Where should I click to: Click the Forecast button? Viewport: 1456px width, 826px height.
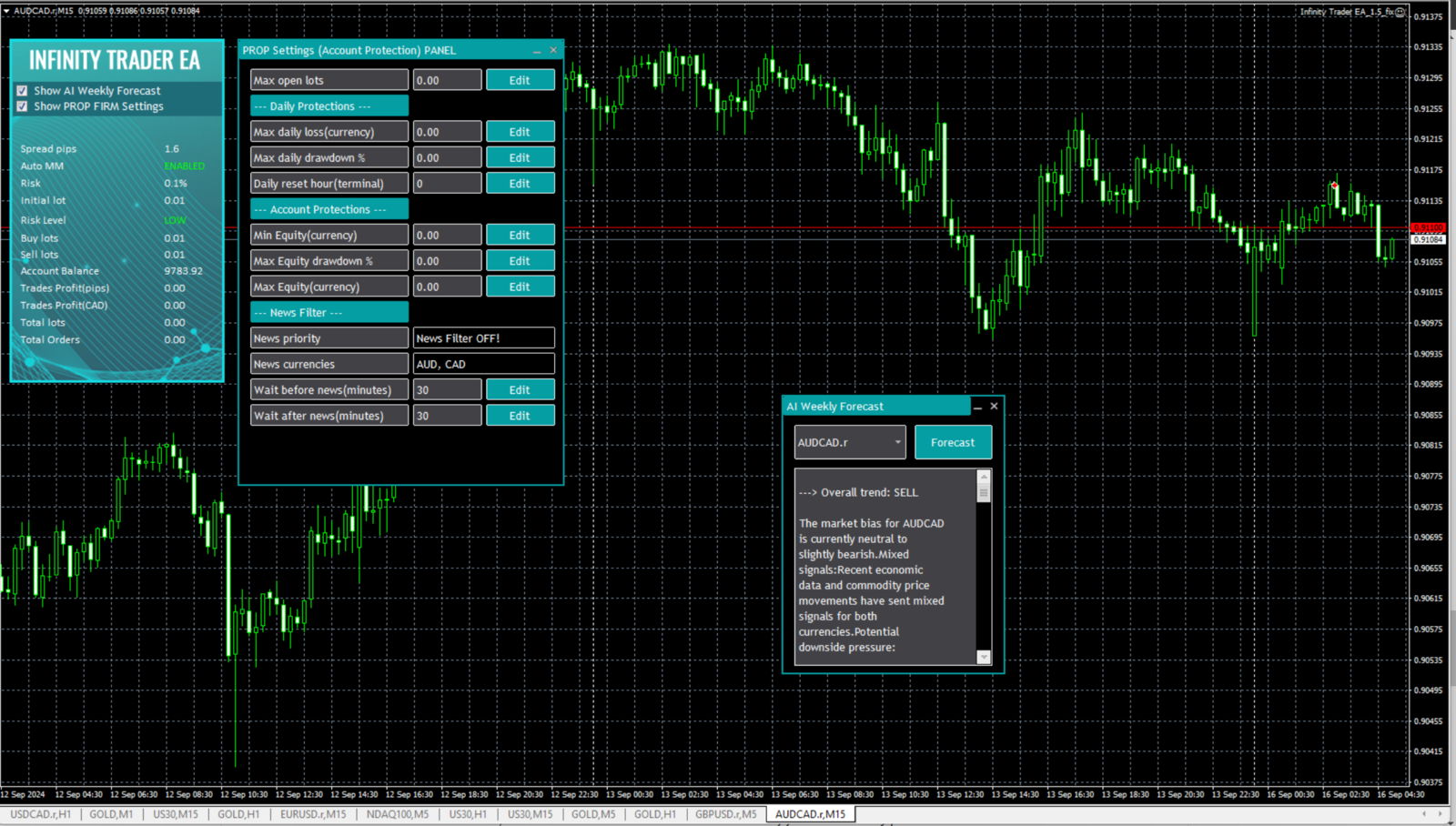tap(953, 443)
